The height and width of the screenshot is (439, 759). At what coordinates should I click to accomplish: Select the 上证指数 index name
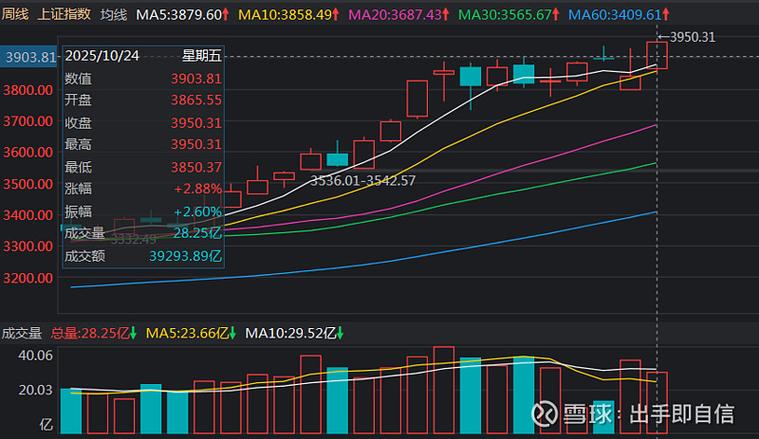tap(63, 15)
